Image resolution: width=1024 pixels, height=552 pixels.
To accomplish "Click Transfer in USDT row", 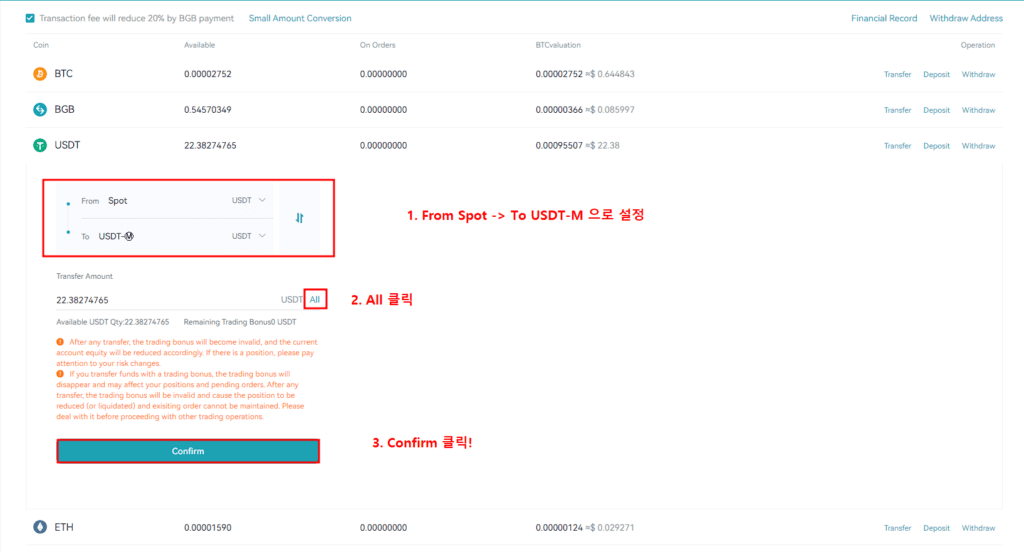I will coord(897,146).
